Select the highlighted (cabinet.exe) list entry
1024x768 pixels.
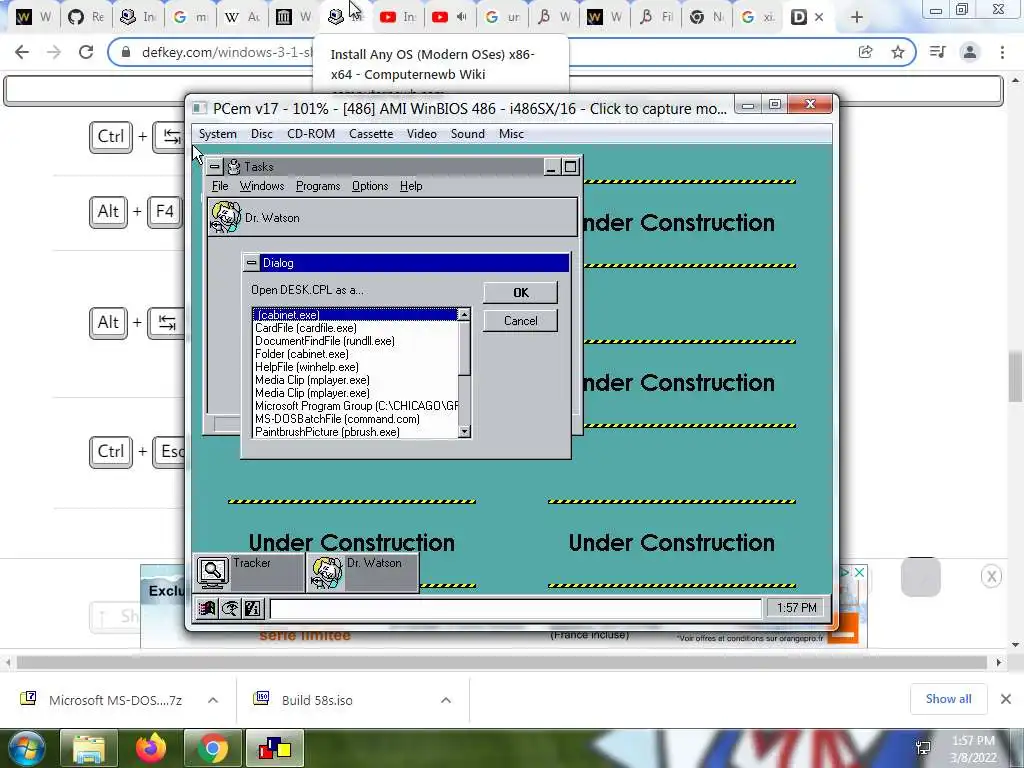click(355, 315)
